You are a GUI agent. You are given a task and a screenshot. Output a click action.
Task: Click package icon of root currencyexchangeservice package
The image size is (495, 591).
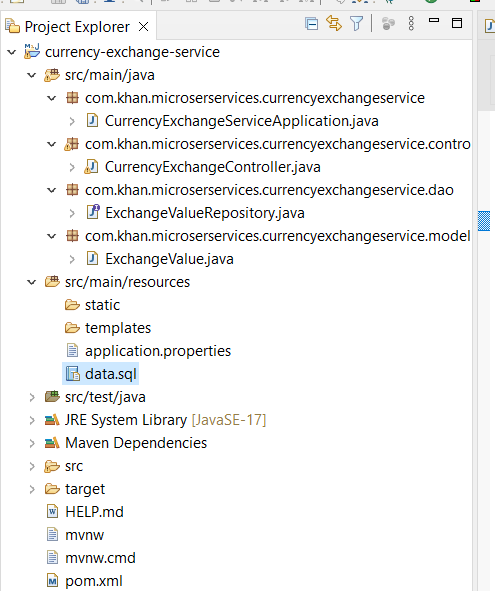(72, 98)
